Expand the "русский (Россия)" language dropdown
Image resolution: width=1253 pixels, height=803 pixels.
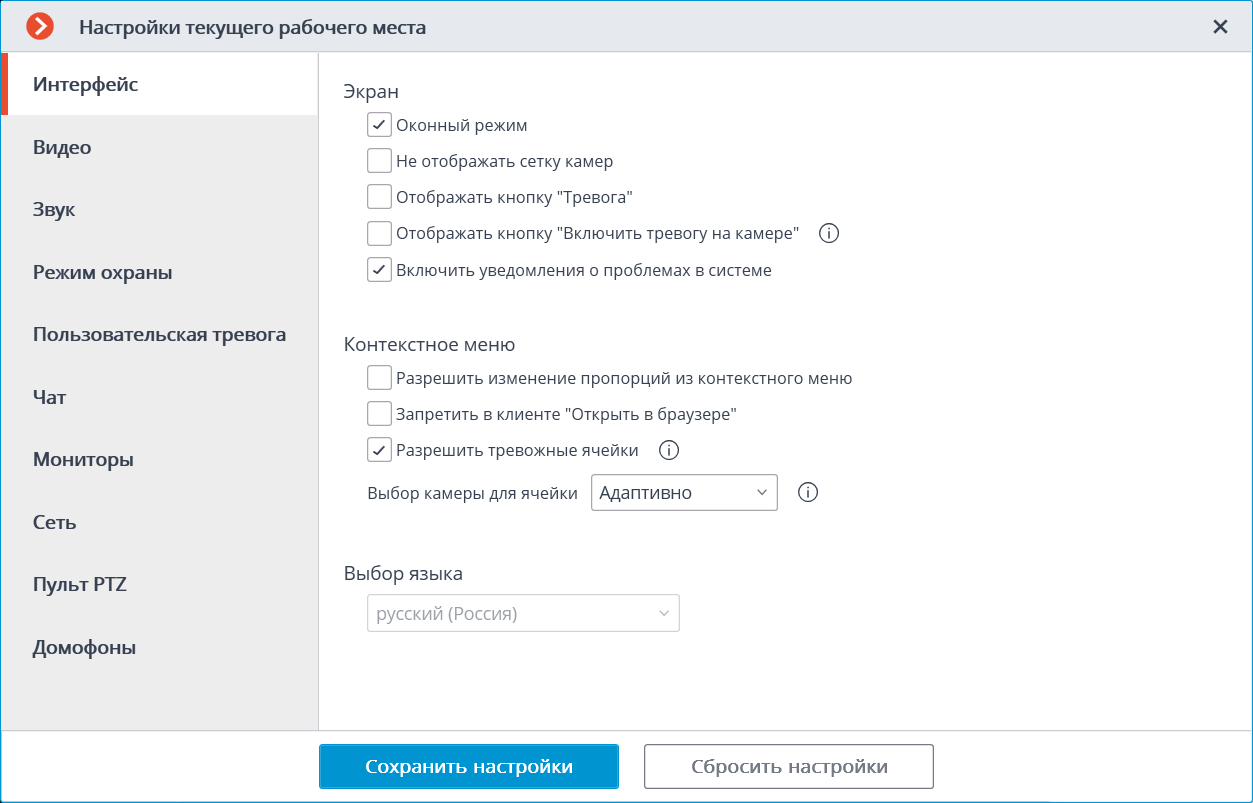point(523,613)
